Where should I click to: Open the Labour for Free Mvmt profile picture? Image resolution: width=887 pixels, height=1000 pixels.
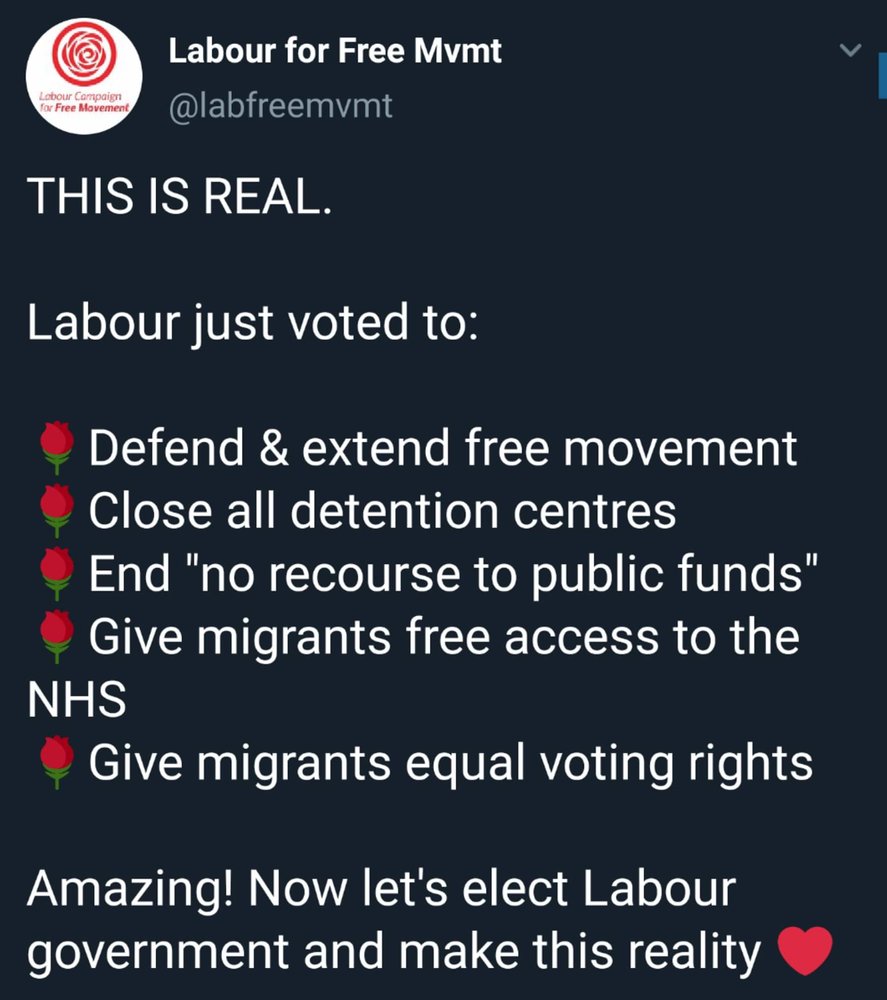click(84, 76)
